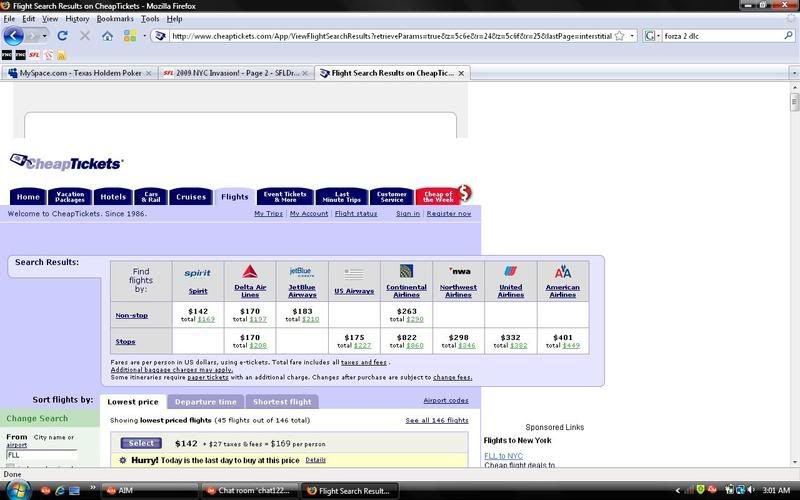Expand the URL bar history dropdown

coord(632,36)
